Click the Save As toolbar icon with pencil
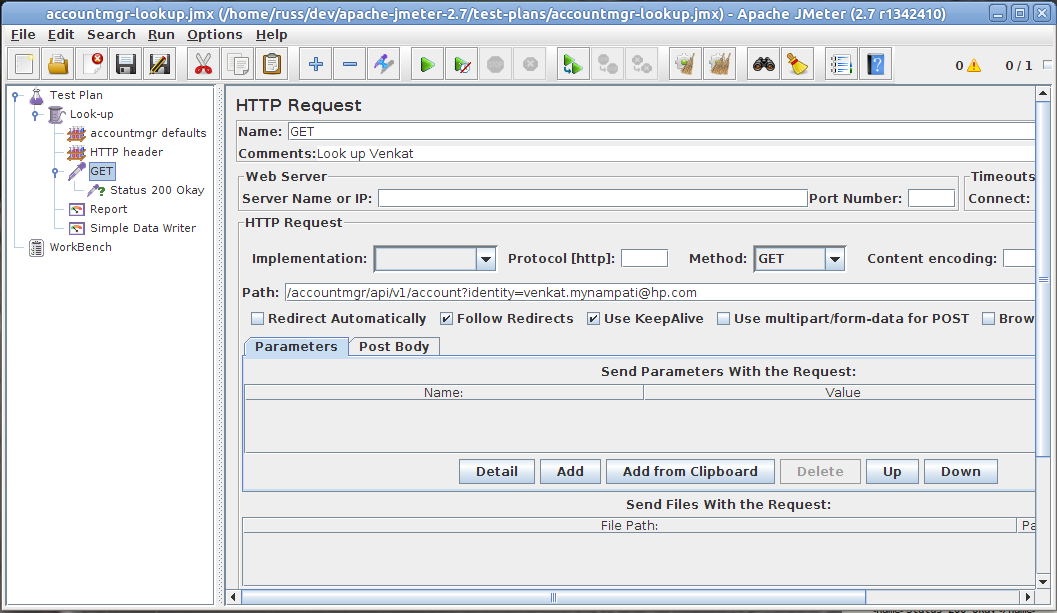Image resolution: width=1057 pixels, height=613 pixels. click(159, 65)
